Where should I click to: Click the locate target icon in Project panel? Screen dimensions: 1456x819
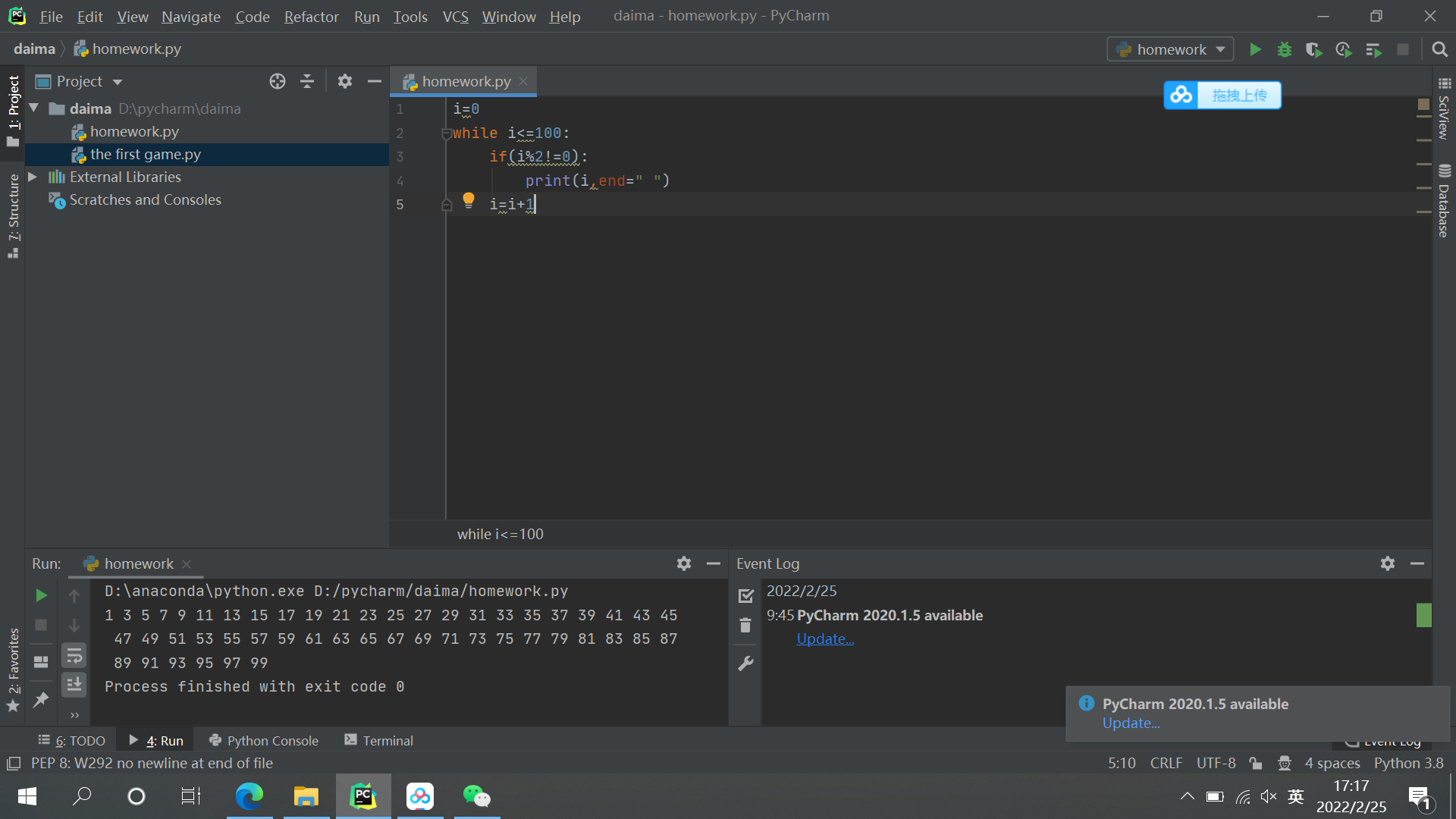278,81
